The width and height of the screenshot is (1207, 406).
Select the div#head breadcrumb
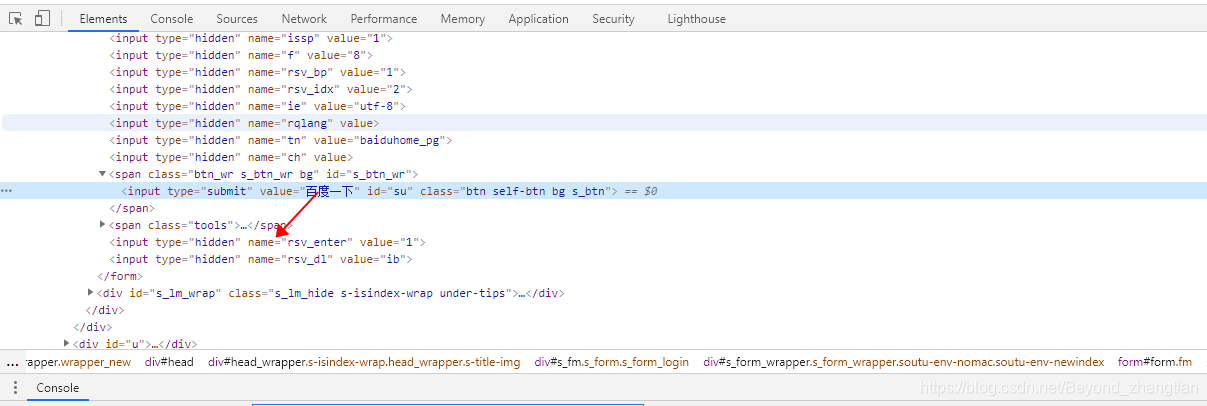point(169,362)
